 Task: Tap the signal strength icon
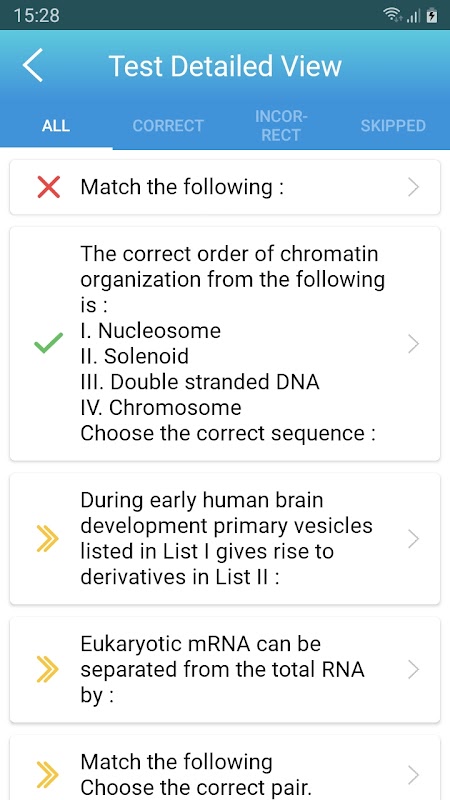click(x=414, y=16)
